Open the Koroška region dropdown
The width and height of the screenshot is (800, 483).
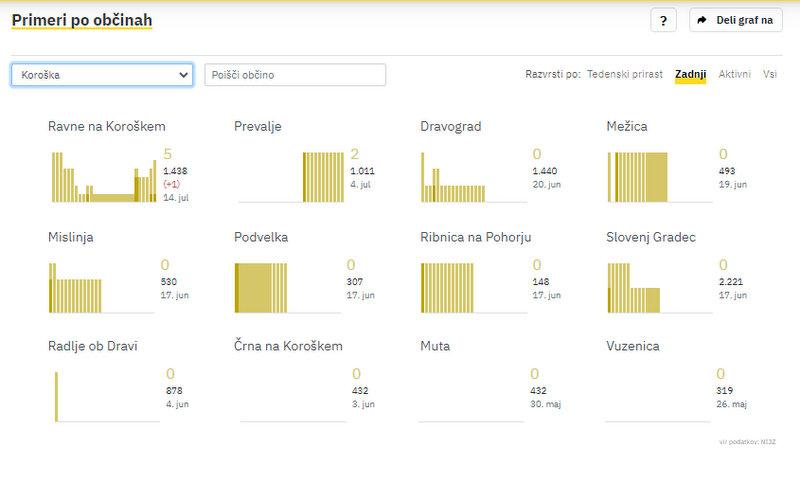102,75
